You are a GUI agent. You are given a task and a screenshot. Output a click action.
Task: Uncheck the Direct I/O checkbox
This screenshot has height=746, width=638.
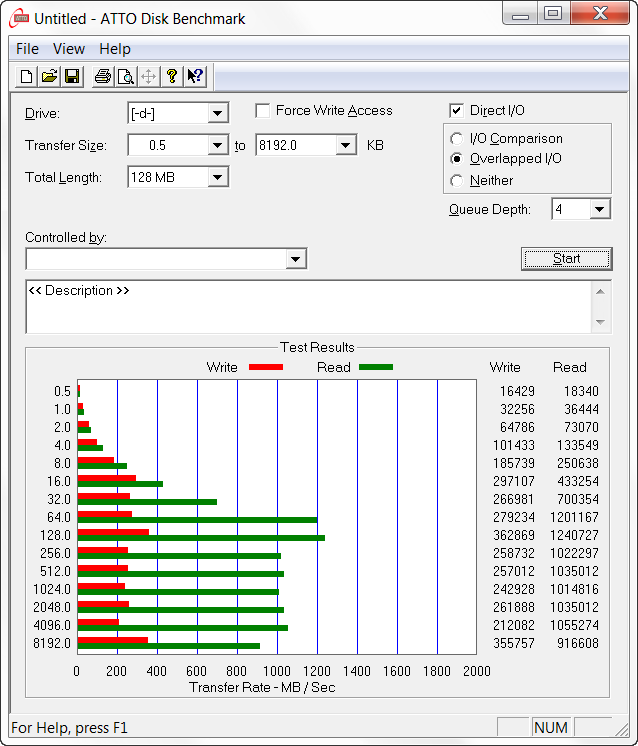tap(456, 111)
